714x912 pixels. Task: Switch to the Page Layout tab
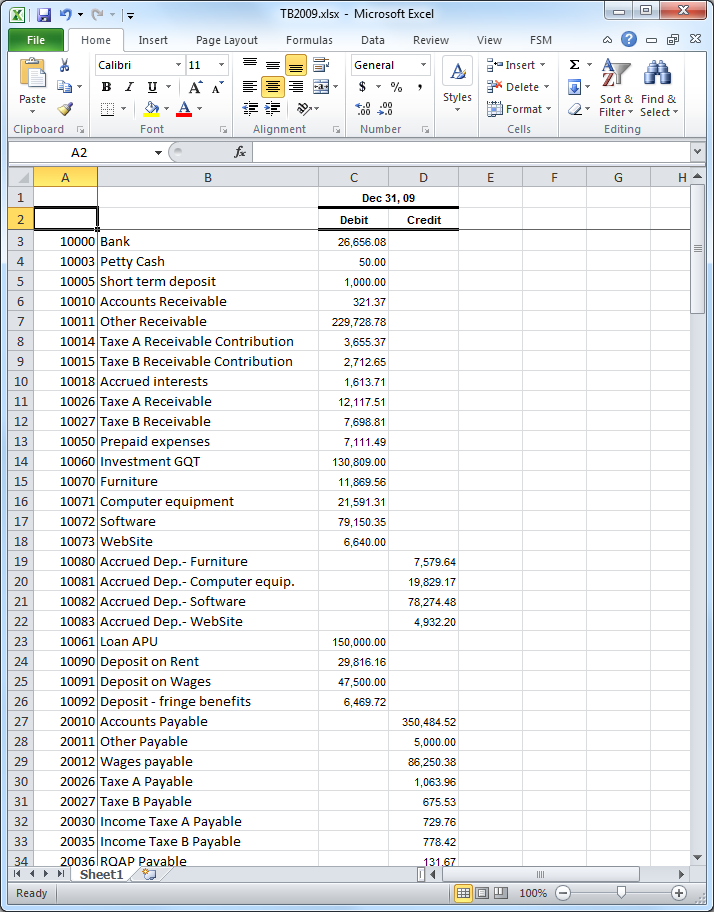click(227, 40)
